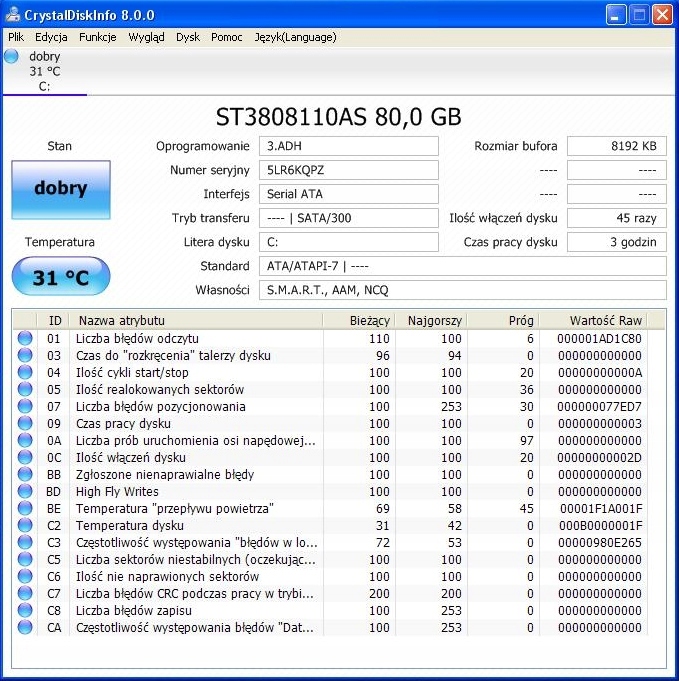The height and width of the screenshot is (681, 679).
Task: Click the Tryb transferu field with SATA/300
Action: click(x=349, y=218)
